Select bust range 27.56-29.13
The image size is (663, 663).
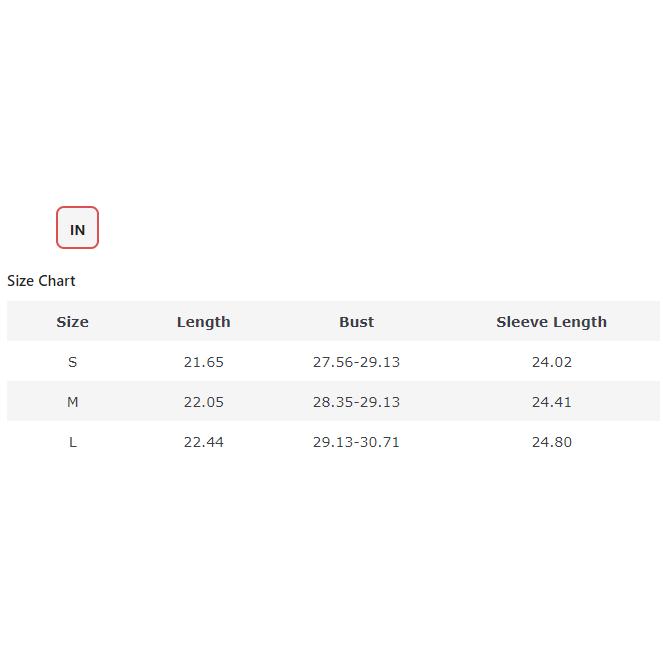(356, 362)
